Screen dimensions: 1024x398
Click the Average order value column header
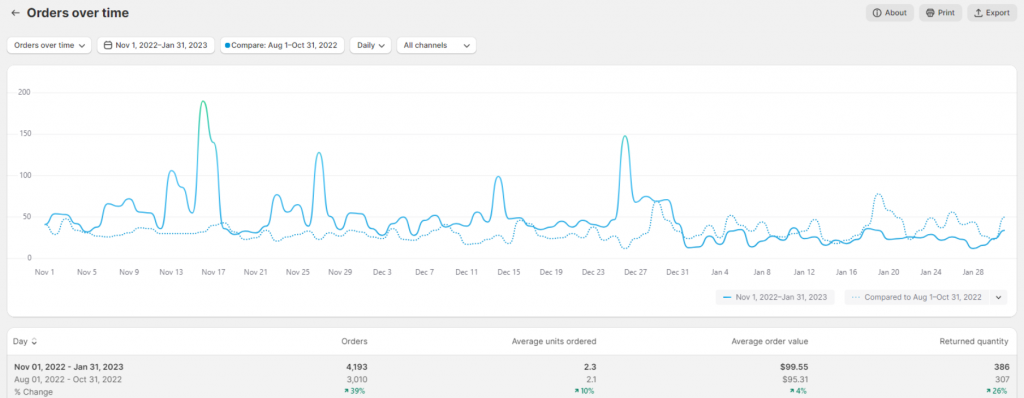(x=769, y=341)
